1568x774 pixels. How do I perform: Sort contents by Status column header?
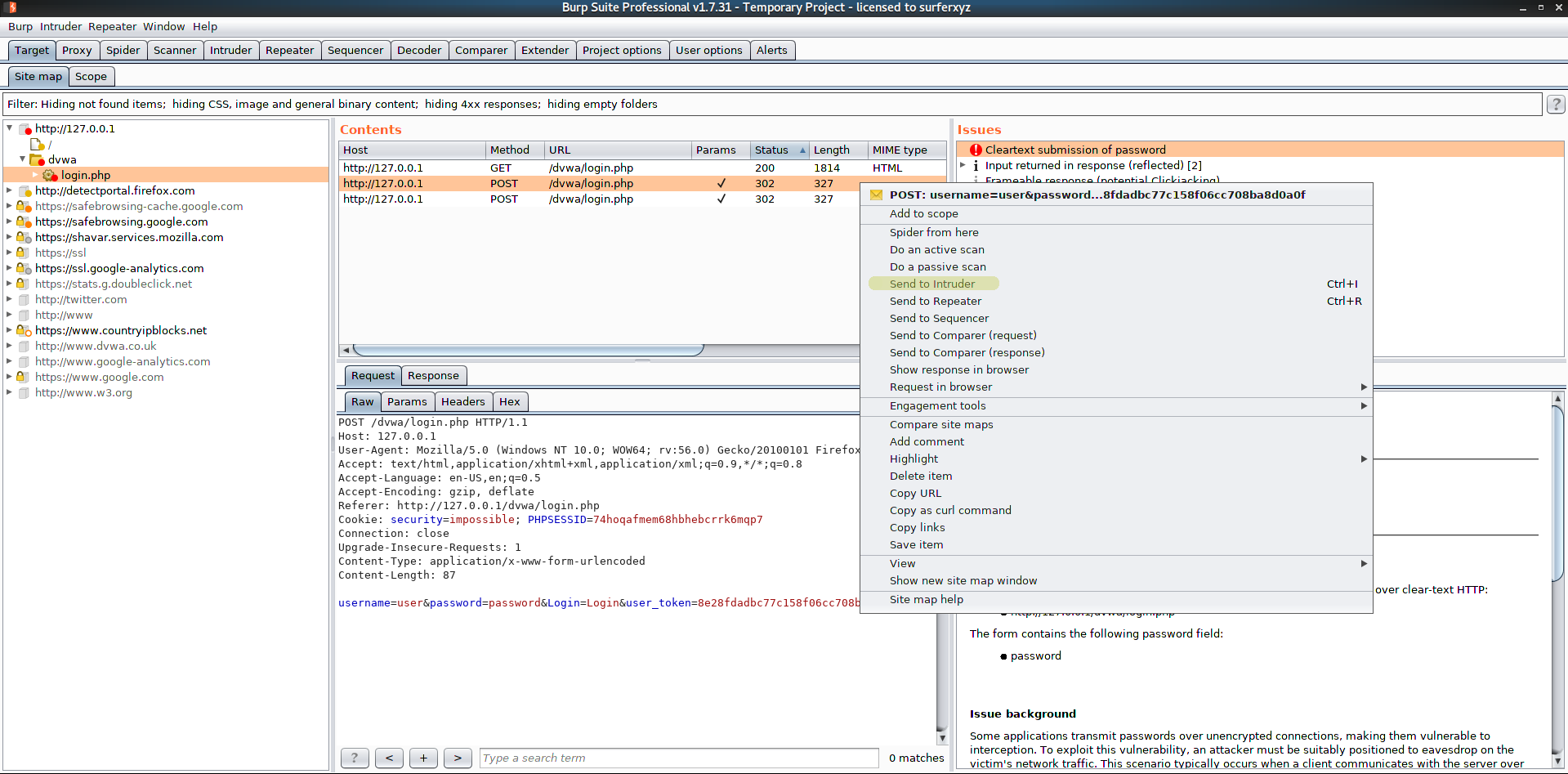click(x=780, y=150)
